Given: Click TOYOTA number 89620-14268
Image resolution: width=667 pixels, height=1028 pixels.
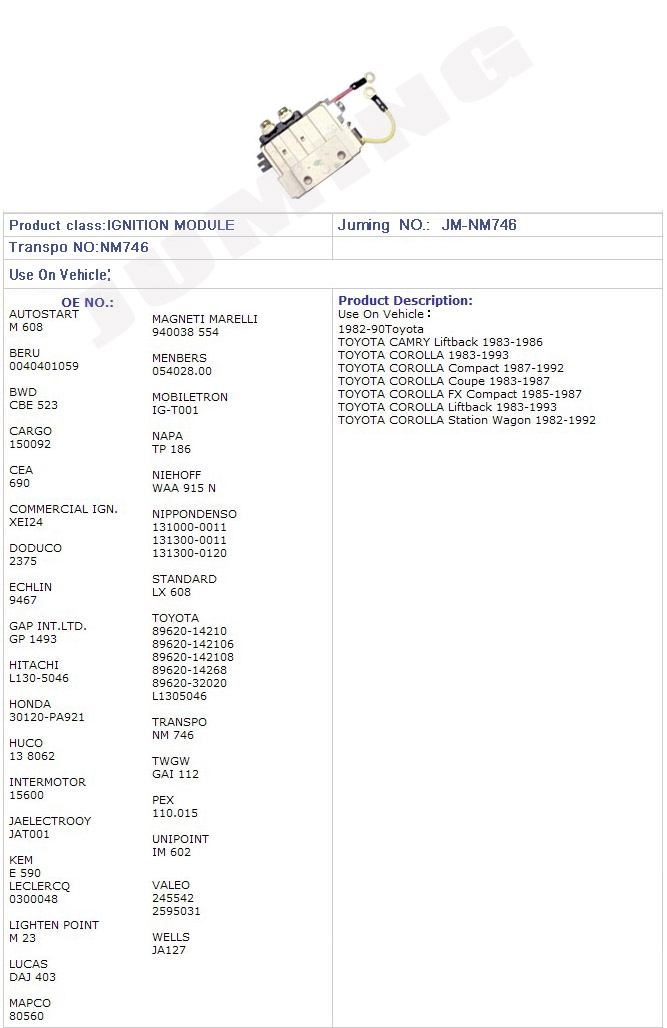Looking at the screenshot, I should [x=190, y=670].
